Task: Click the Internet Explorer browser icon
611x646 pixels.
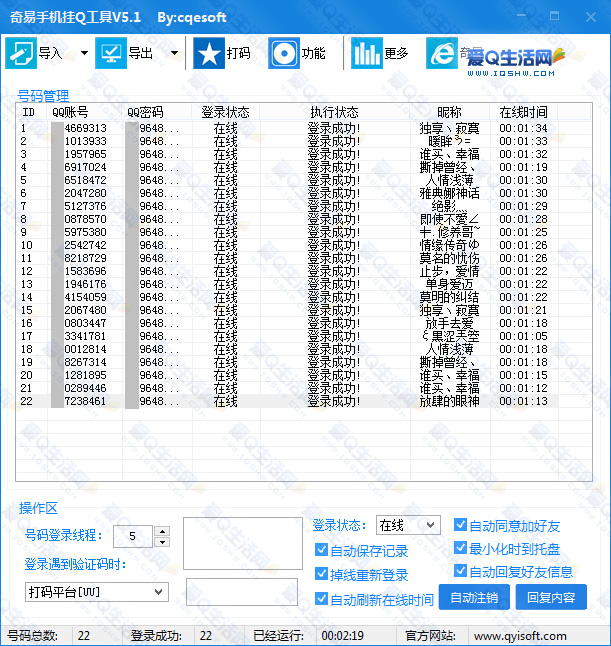Action: point(441,53)
